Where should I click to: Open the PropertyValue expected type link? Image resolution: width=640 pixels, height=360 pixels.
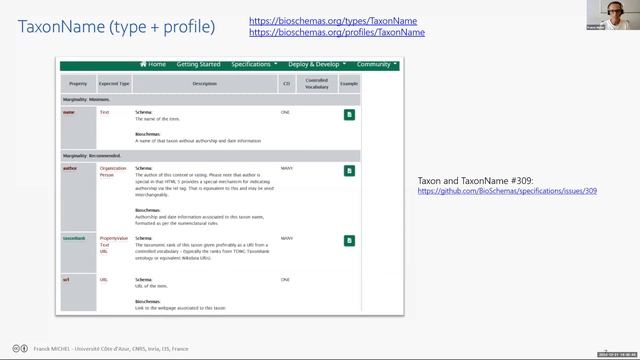[x=114, y=238]
